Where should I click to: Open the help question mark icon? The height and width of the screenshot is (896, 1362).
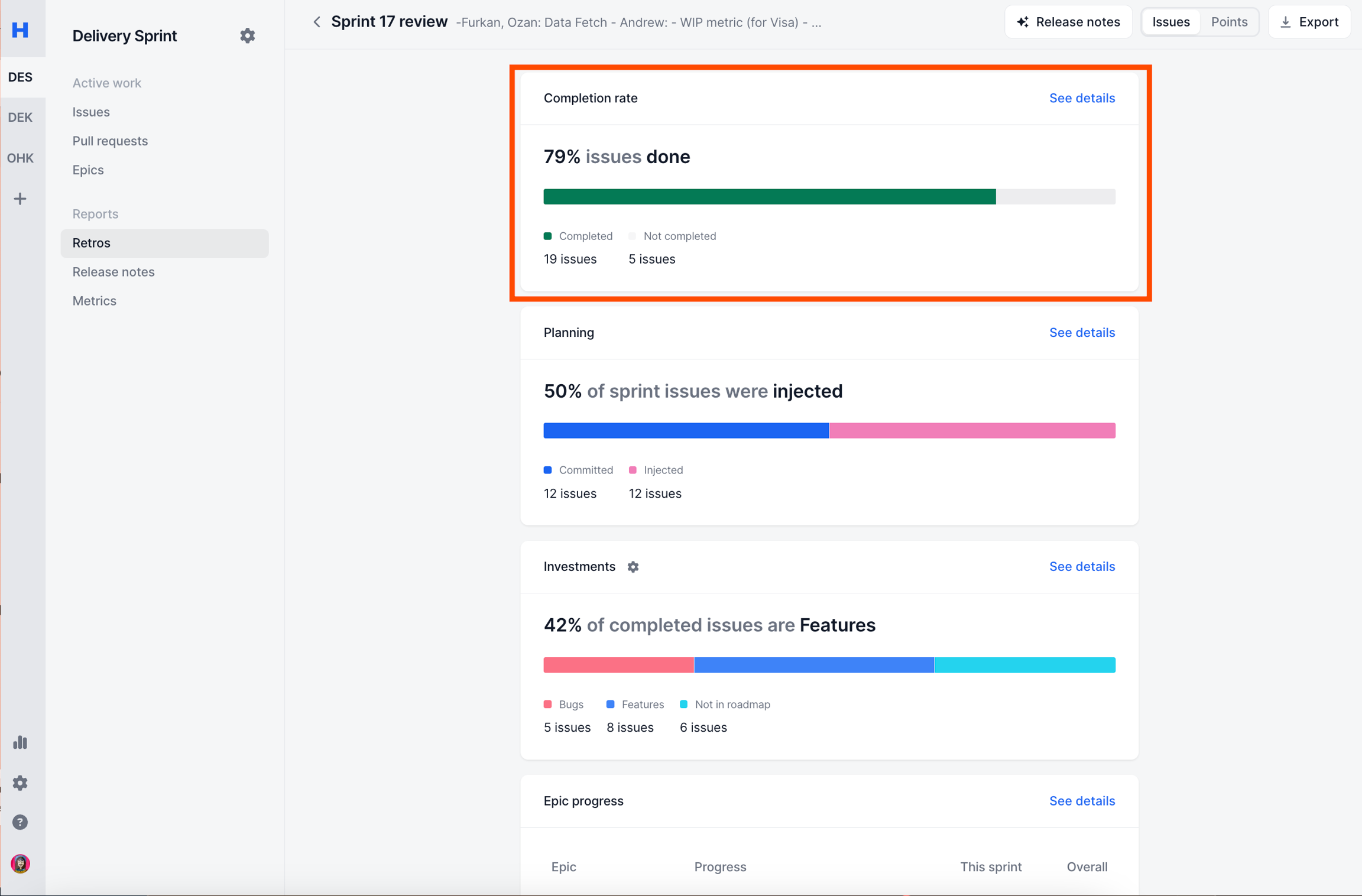(x=20, y=822)
